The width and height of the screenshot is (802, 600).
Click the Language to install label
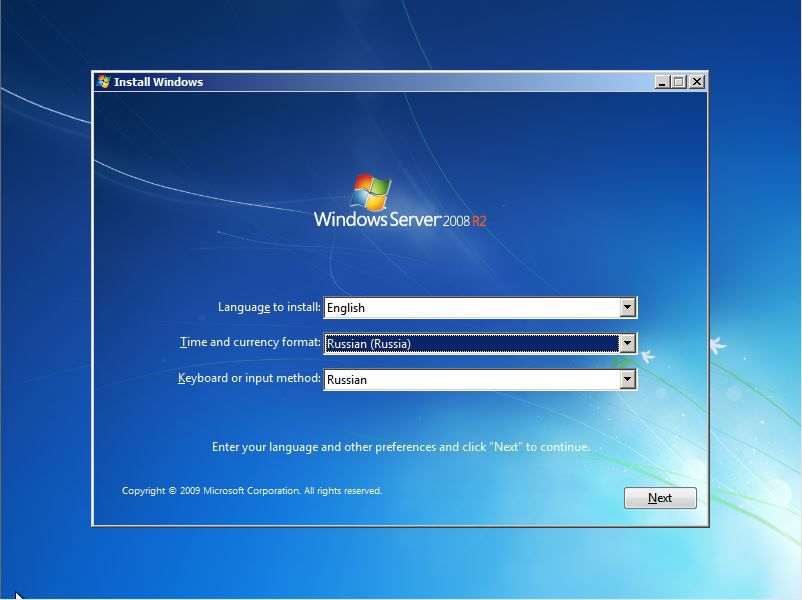coord(269,307)
